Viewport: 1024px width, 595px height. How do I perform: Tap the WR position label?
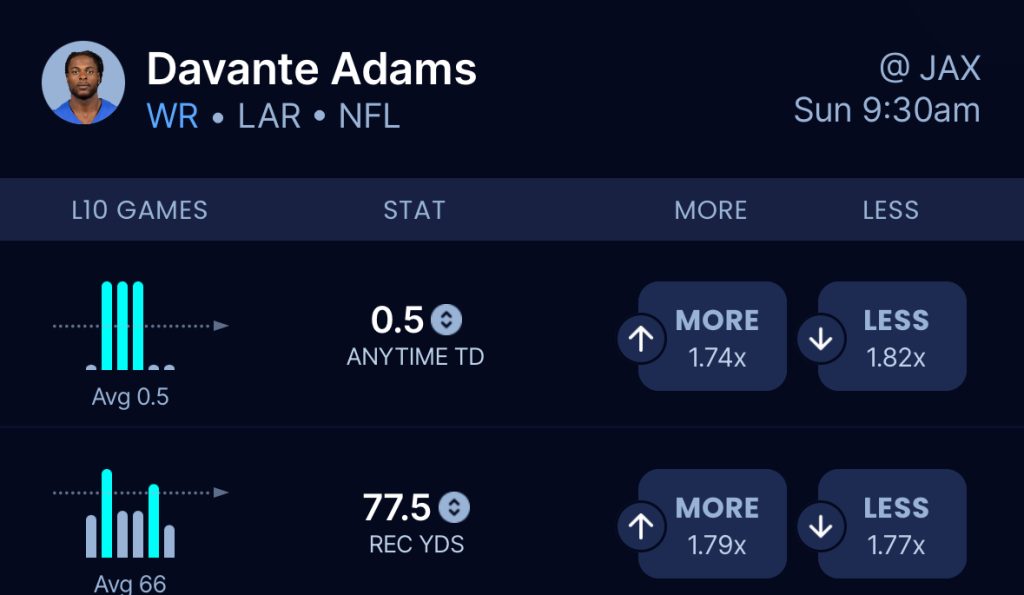(173, 116)
